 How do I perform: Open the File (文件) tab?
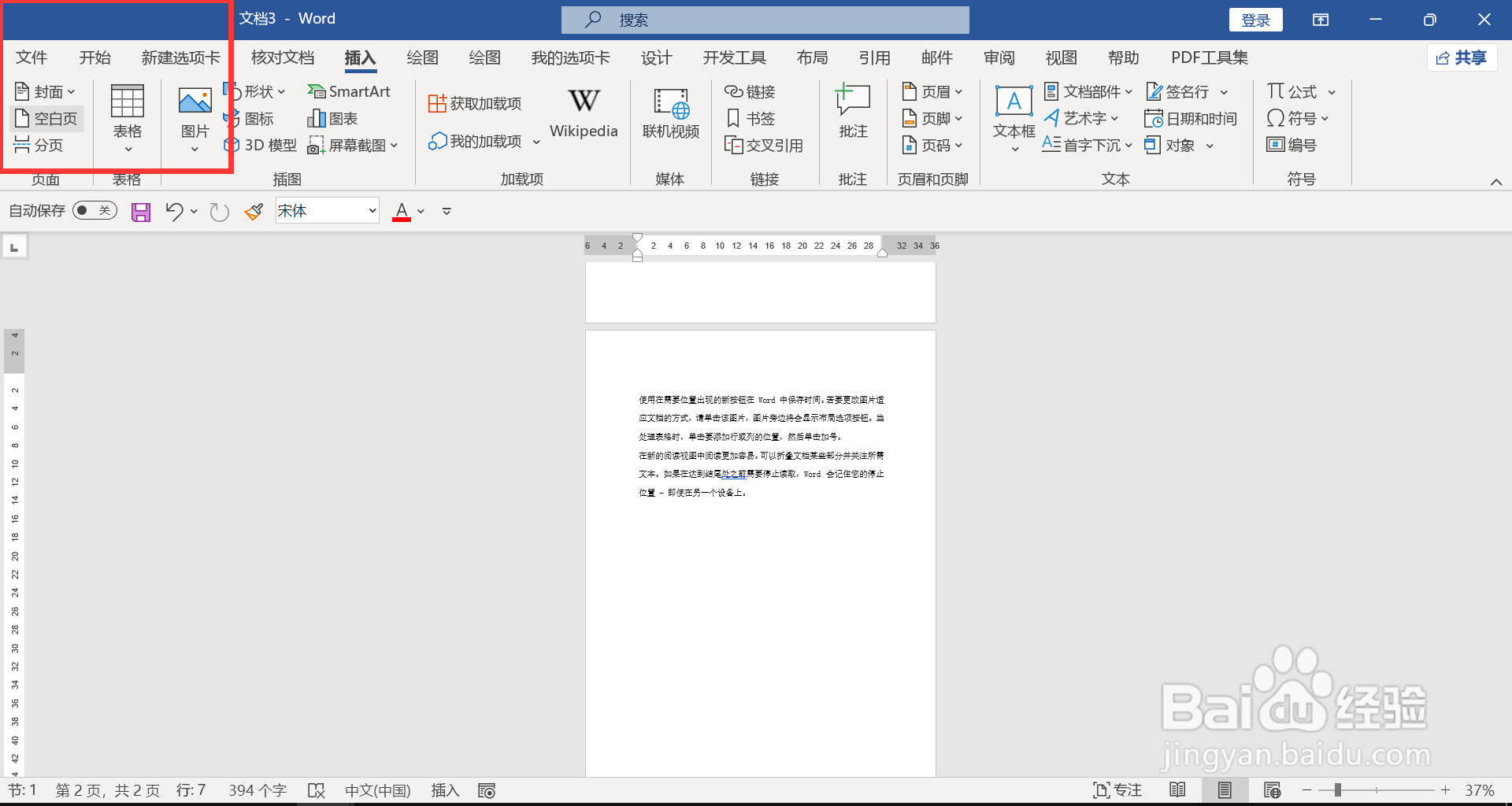(x=31, y=57)
